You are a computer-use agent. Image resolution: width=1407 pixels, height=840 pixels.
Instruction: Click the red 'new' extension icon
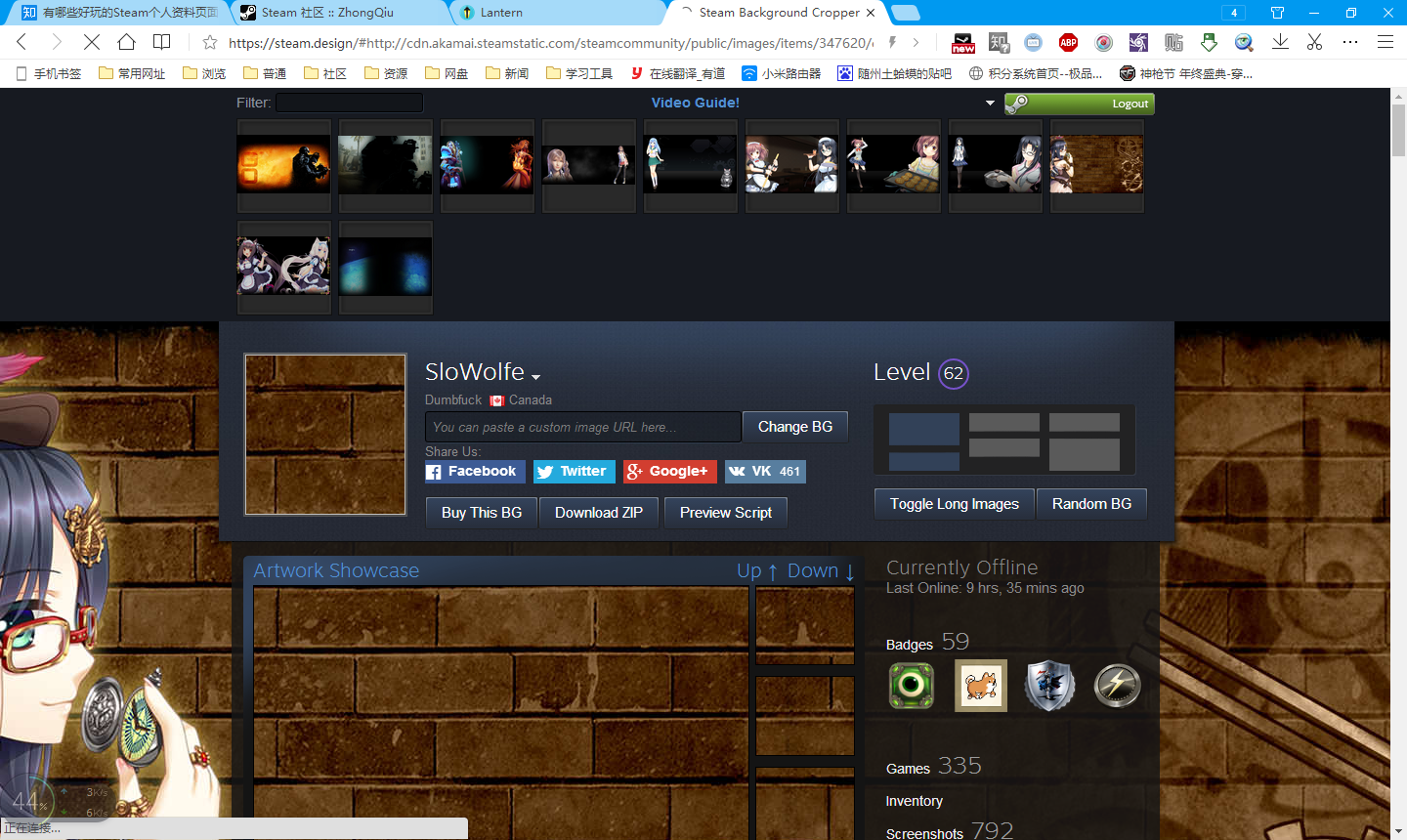[x=963, y=42]
